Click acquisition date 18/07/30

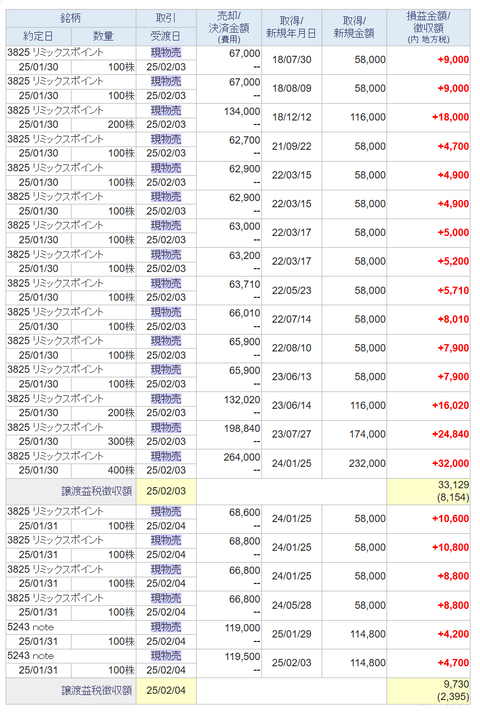(x=291, y=60)
